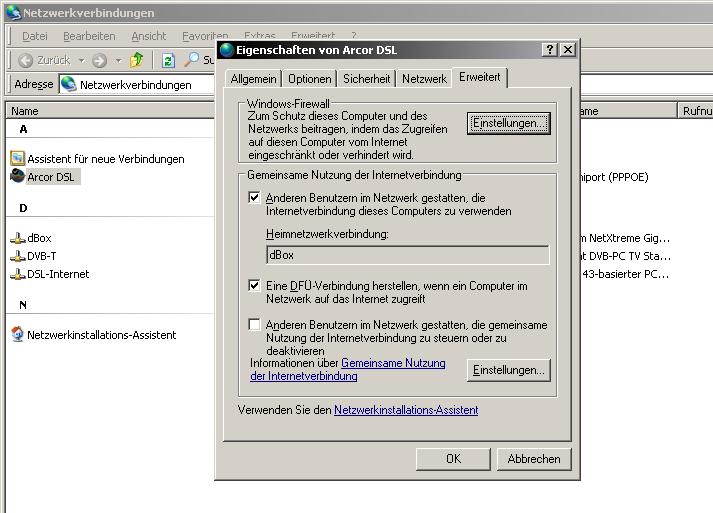Select the Arcor DSL connection icon
This screenshot has height=513, width=713.
pyautogui.click(x=17, y=177)
